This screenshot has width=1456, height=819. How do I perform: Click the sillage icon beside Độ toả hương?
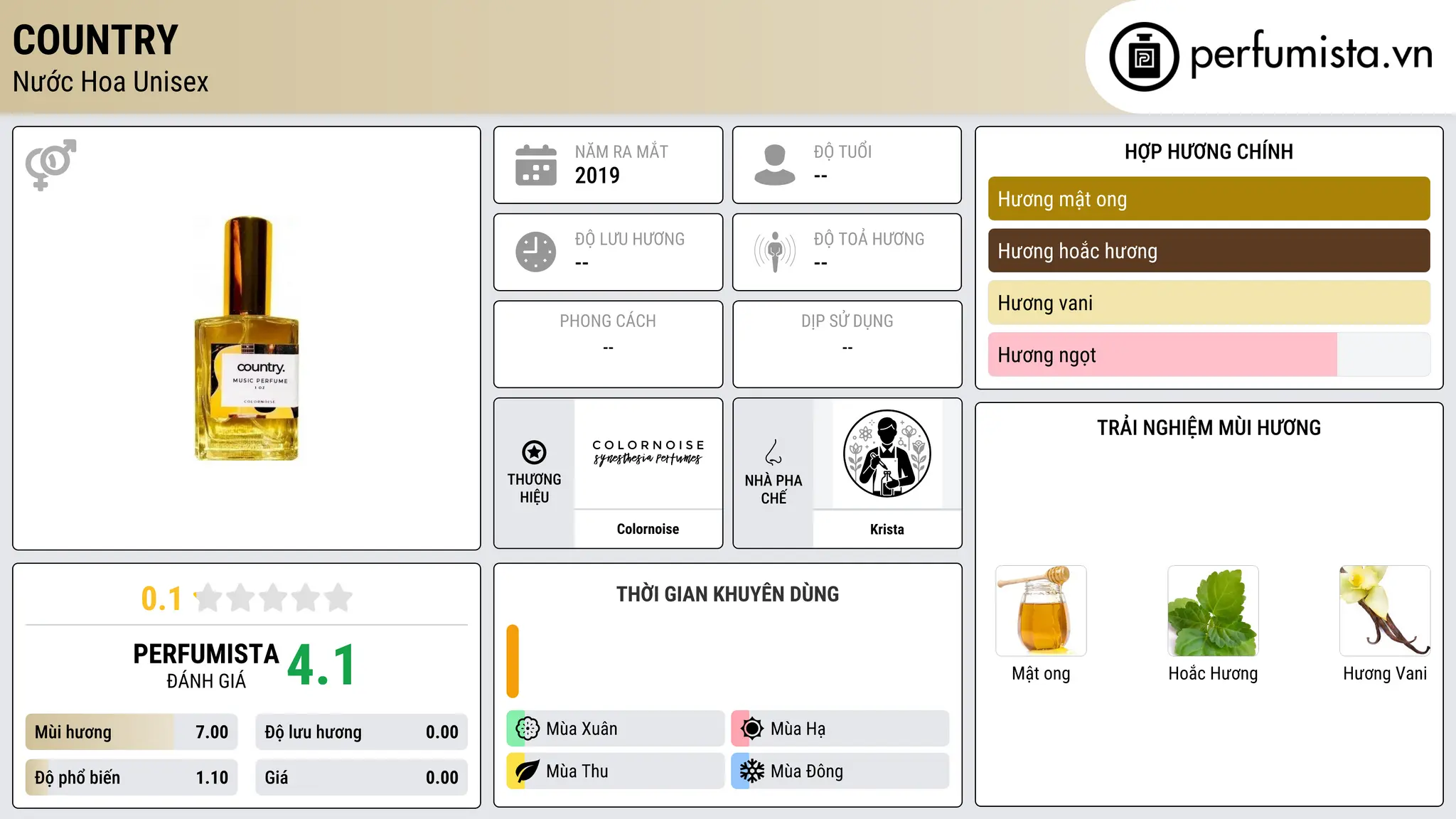(774, 252)
